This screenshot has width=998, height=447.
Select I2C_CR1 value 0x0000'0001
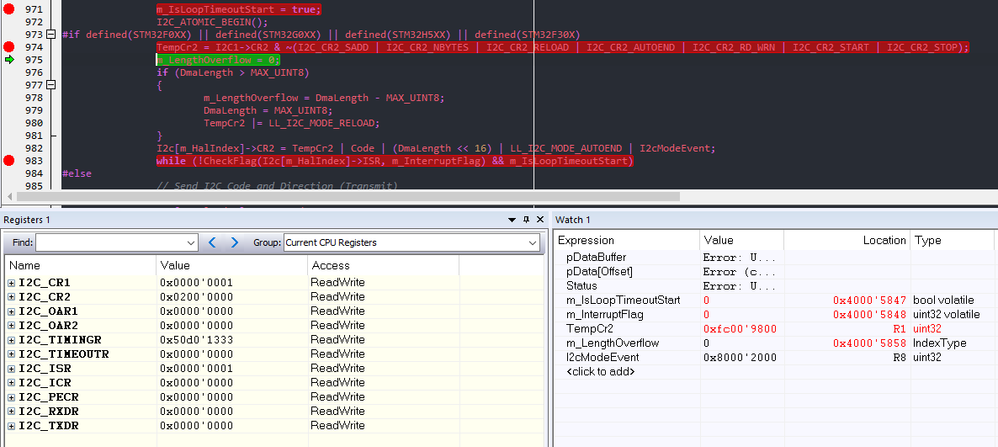coord(196,283)
